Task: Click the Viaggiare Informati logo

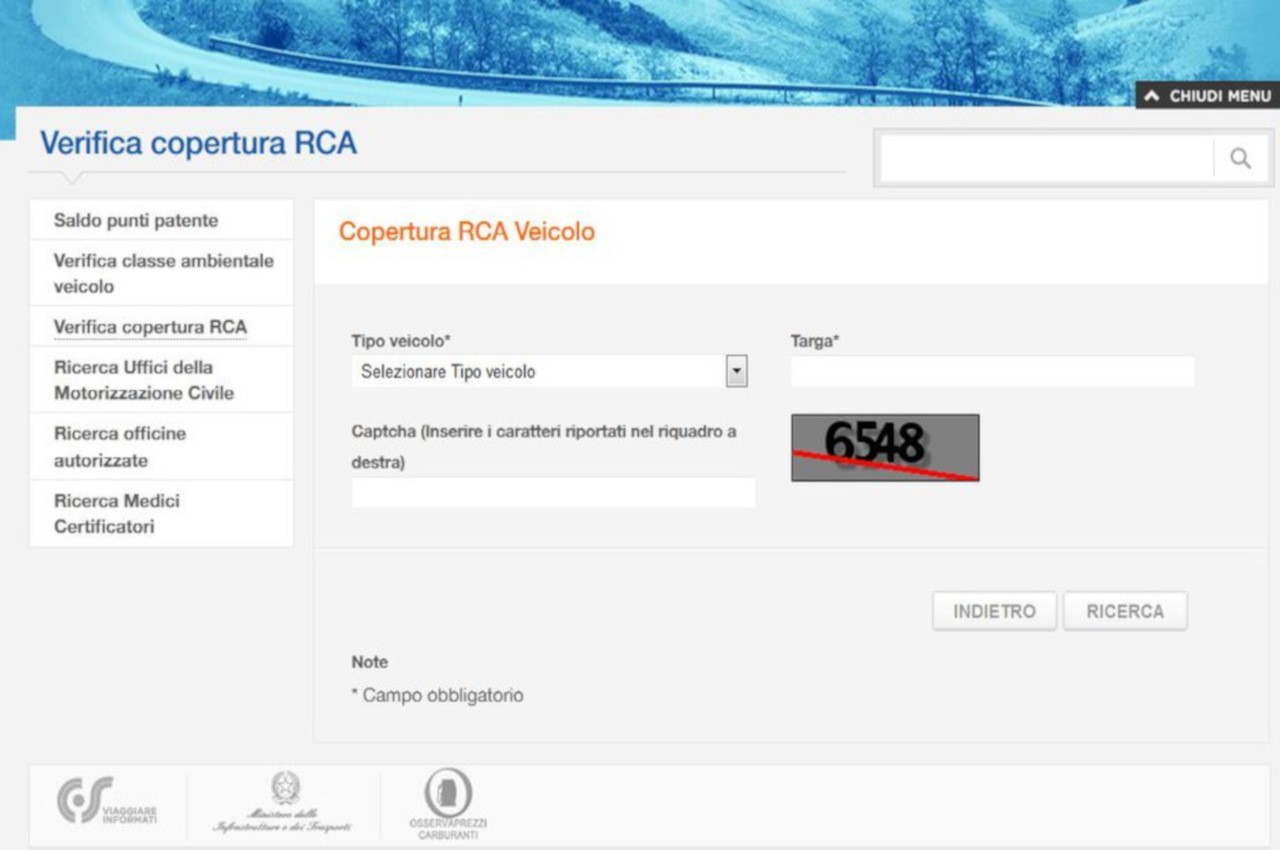Action: pyautogui.click(x=107, y=802)
